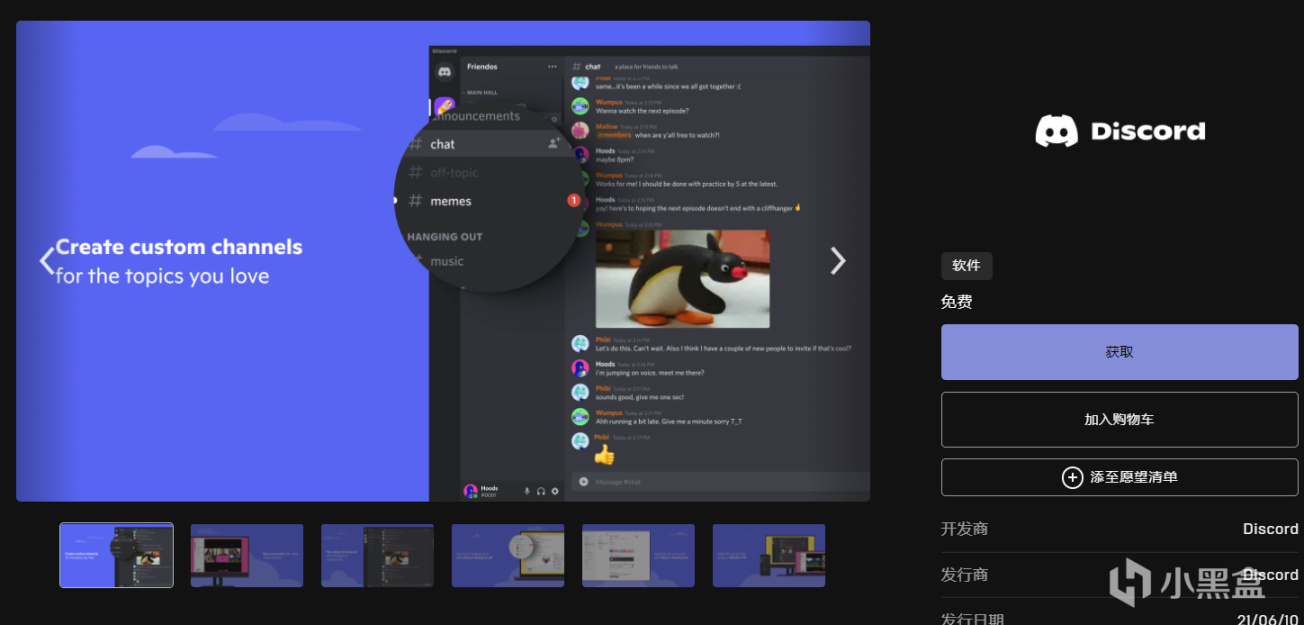Go to previous carousel image with left arrow
This screenshot has width=1304, height=625.
coord(46,261)
